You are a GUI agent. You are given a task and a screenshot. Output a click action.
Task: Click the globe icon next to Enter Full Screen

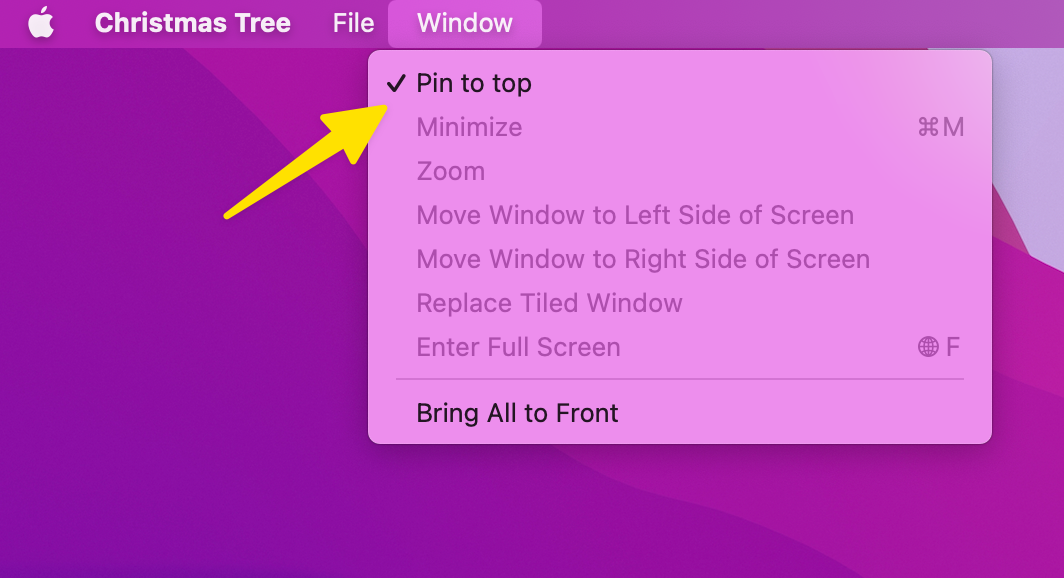tap(928, 347)
